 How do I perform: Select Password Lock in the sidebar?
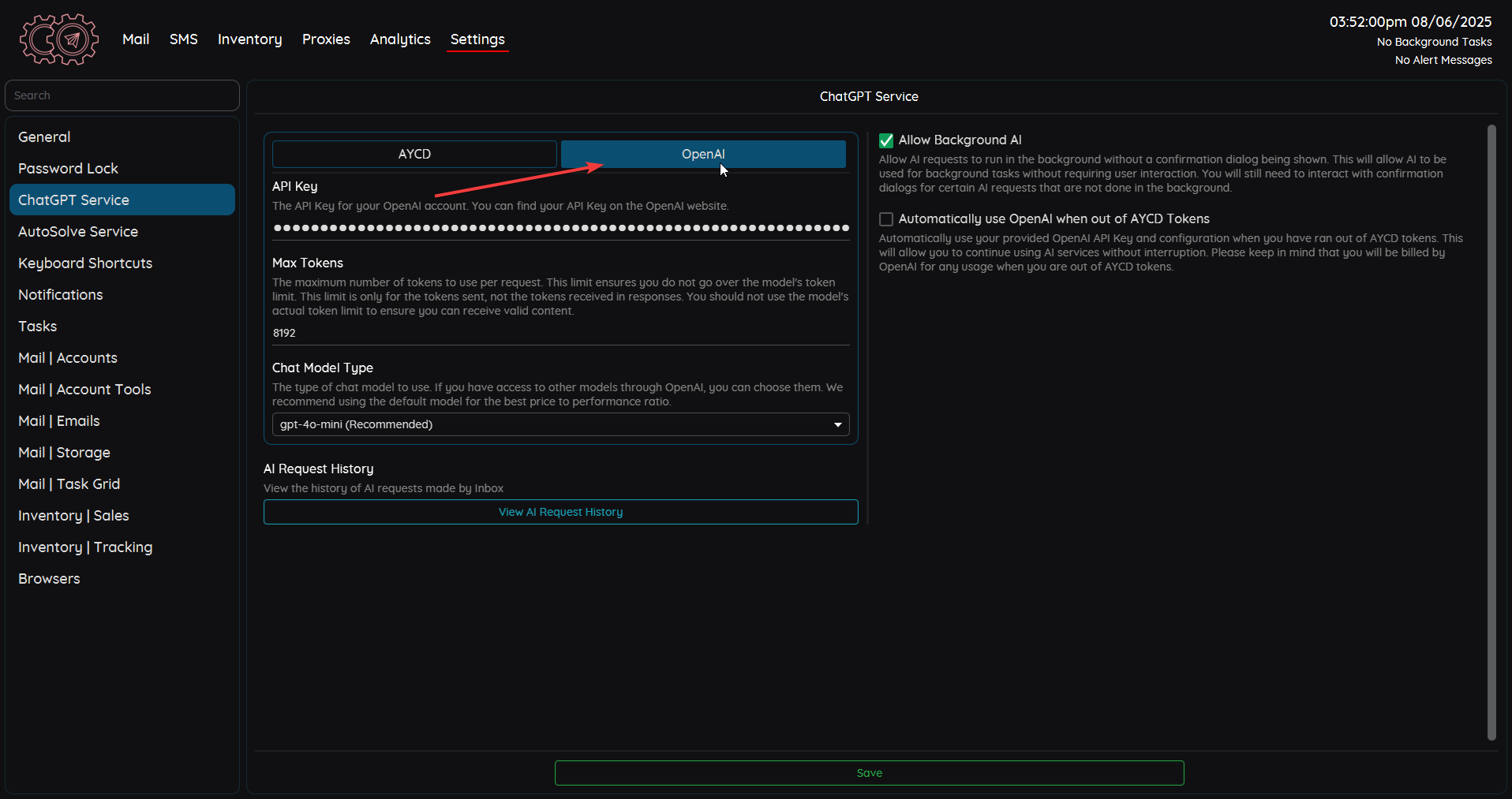click(68, 168)
